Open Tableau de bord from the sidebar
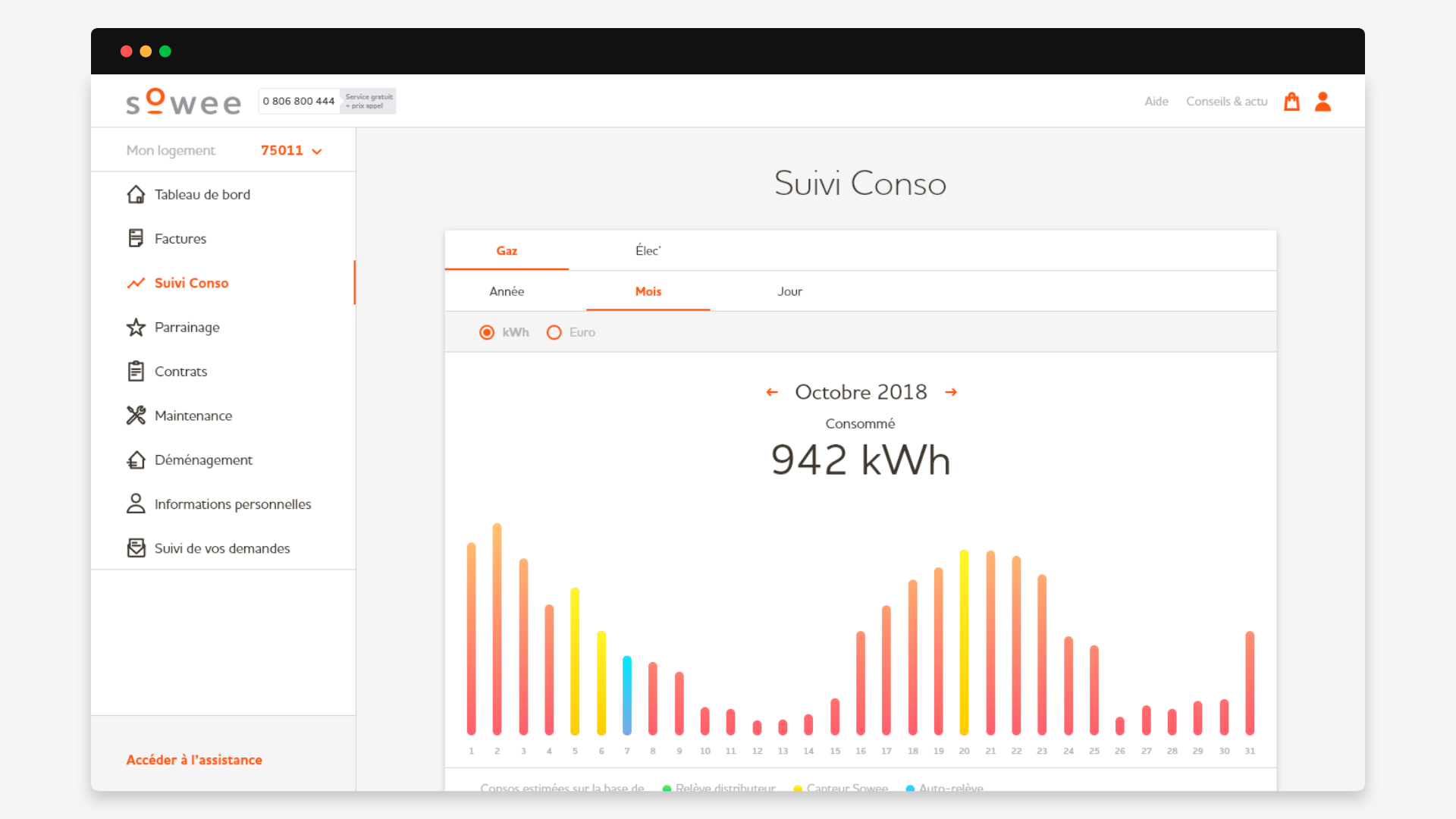 tap(136, 194)
